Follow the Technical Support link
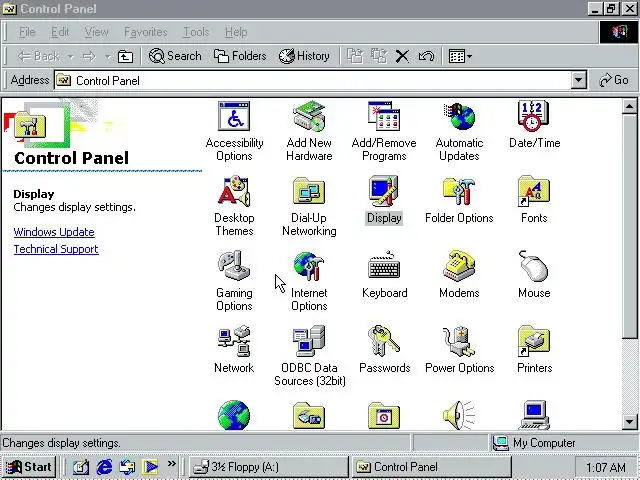Screen dimensions: 640x480 56,249
